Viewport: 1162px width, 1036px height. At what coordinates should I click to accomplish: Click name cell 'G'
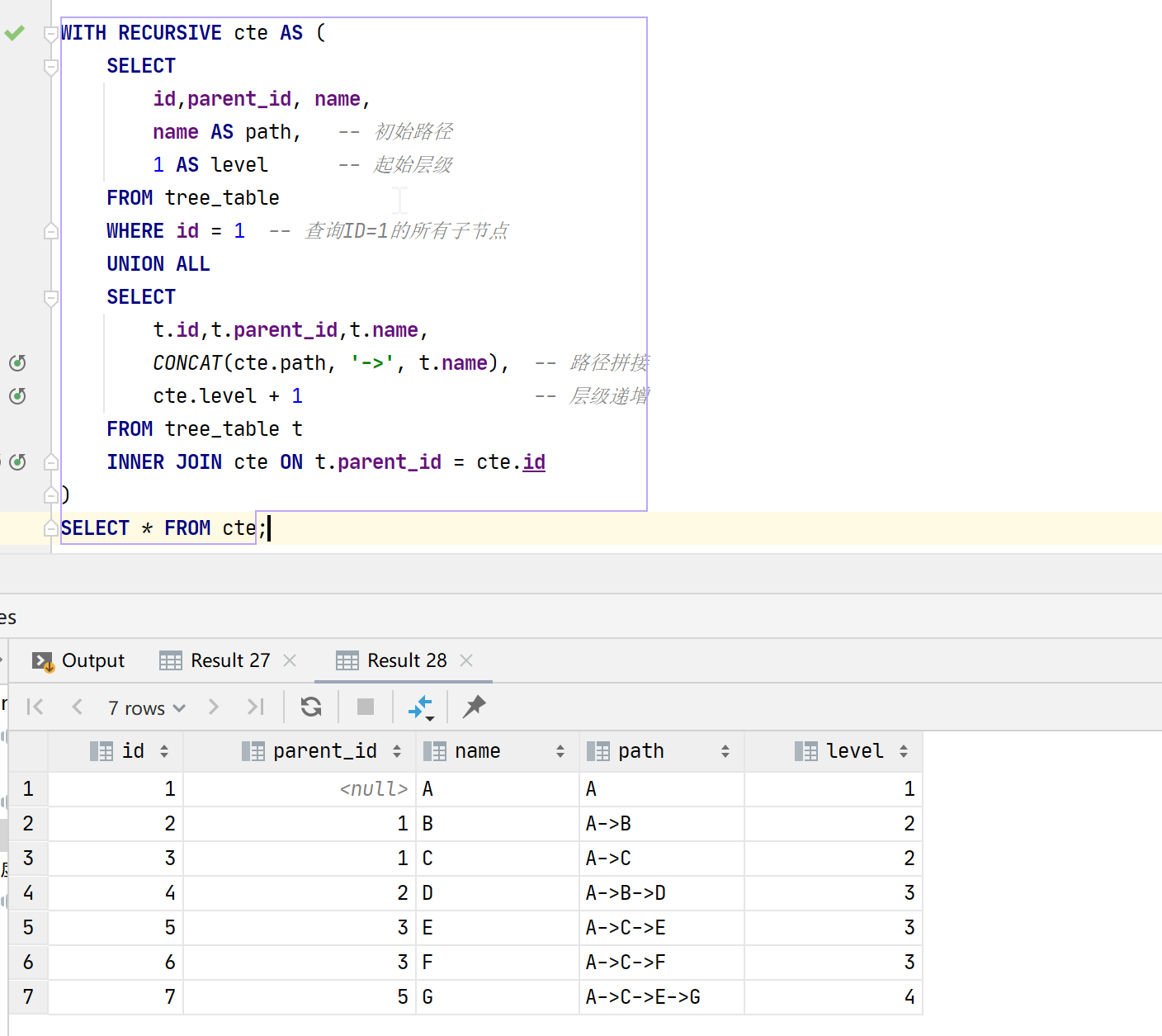tap(498, 997)
